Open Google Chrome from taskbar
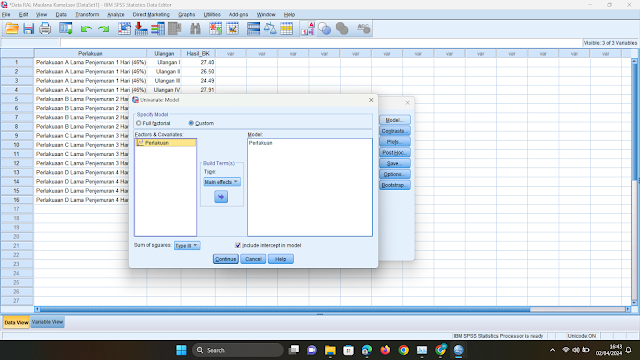 (x=404, y=350)
